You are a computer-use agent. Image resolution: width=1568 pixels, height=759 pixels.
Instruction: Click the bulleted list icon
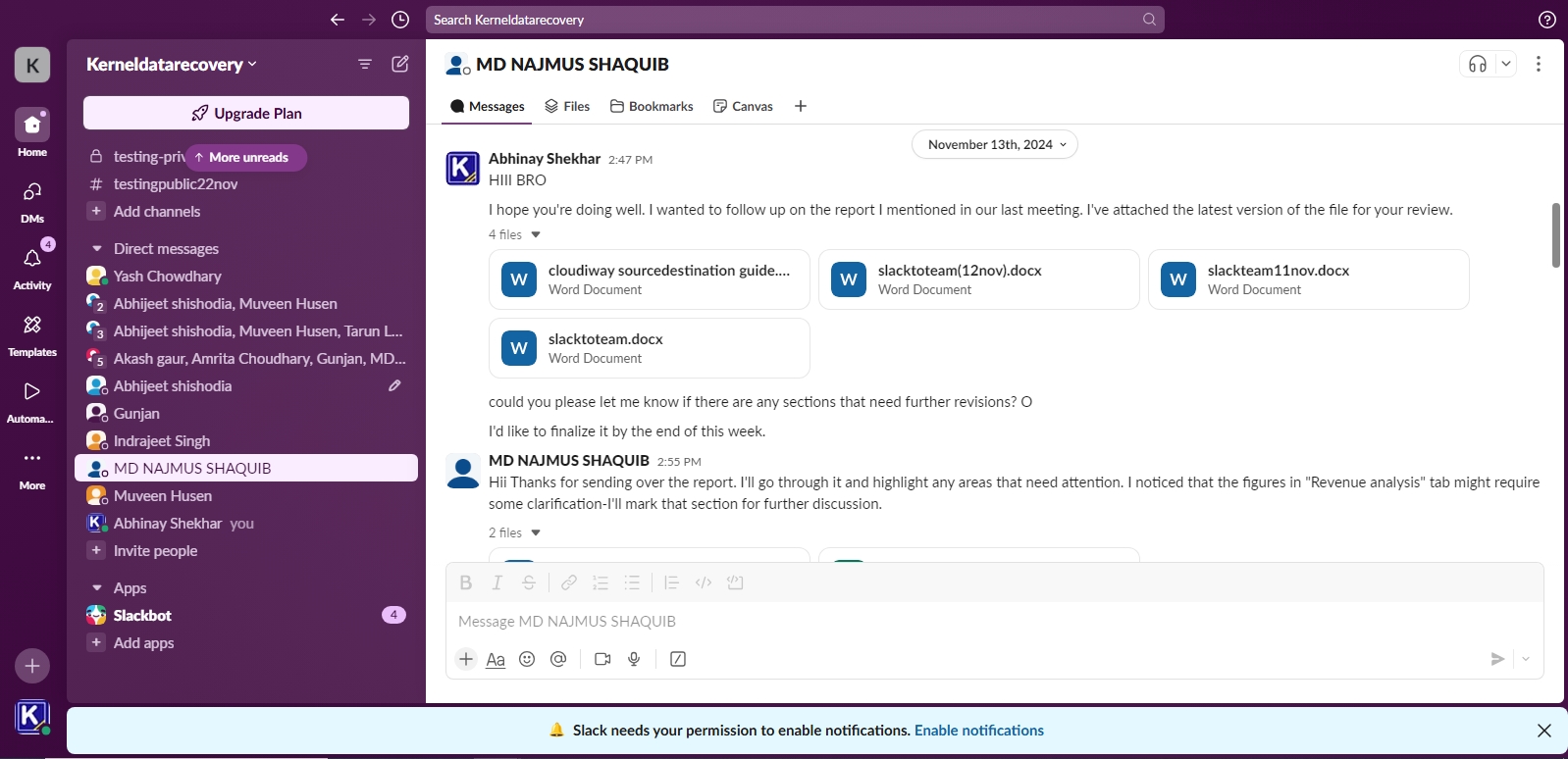tap(632, 582)
